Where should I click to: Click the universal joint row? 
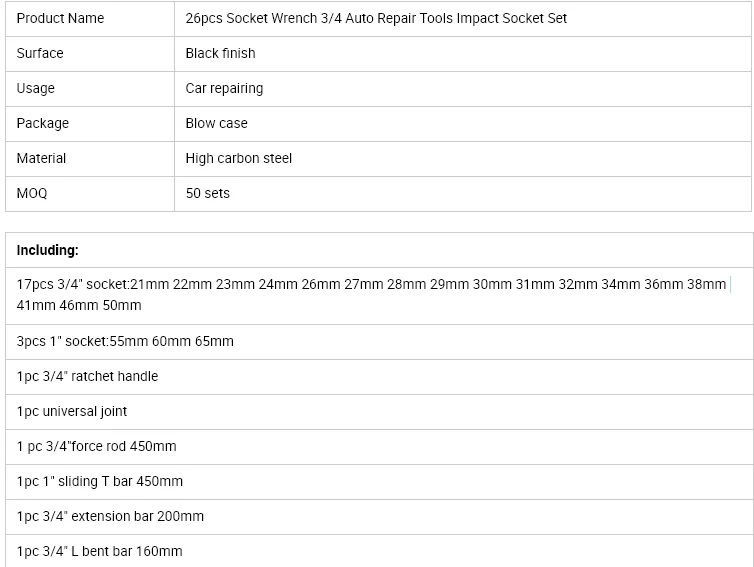click(379, 412)
